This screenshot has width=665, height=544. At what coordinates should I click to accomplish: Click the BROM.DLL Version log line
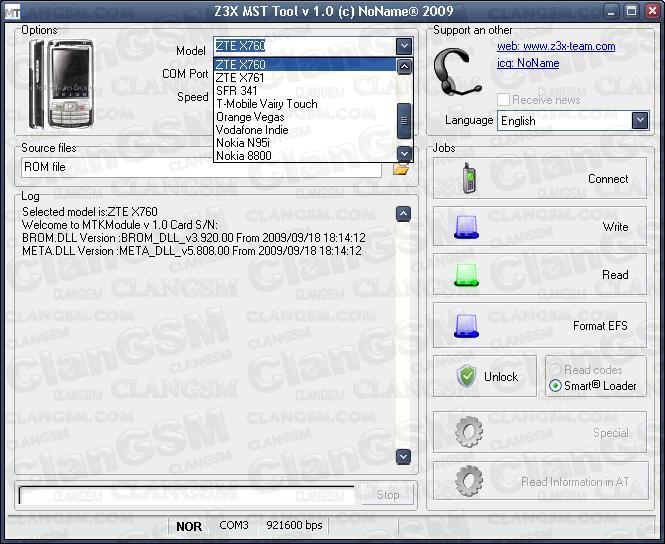click(x=194, y=238)
